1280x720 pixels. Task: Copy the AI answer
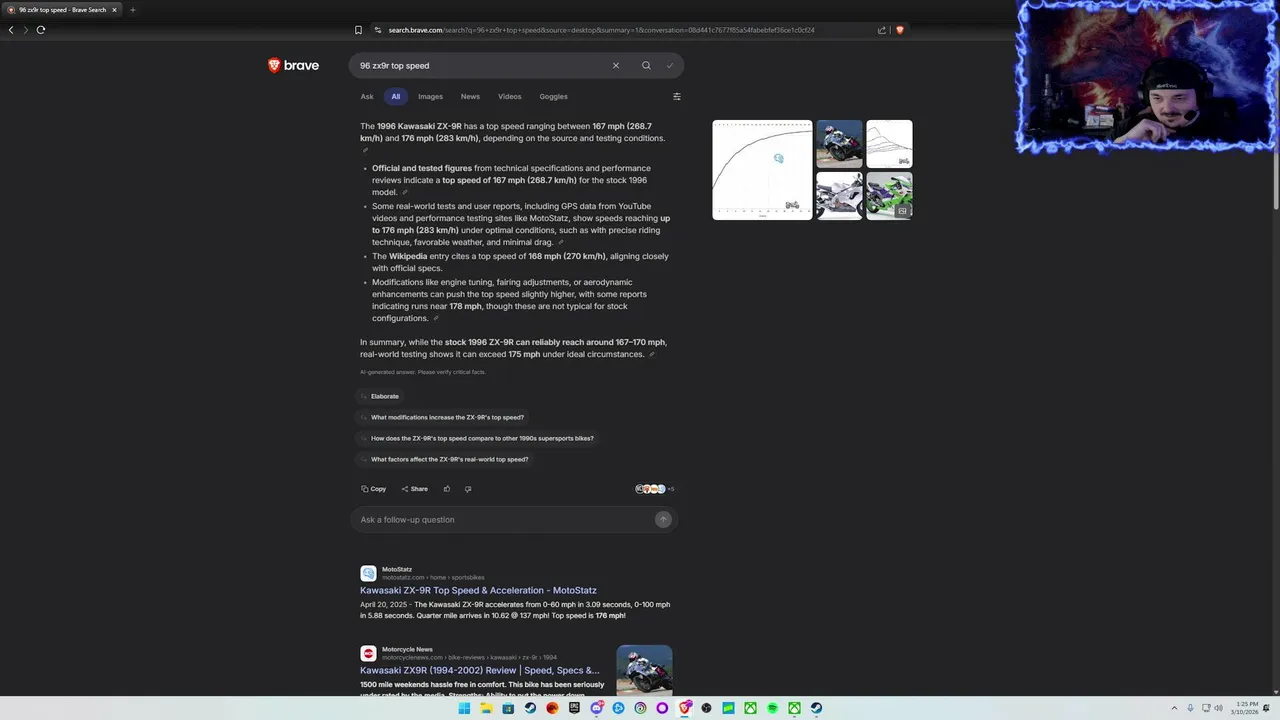click(373, 489)
